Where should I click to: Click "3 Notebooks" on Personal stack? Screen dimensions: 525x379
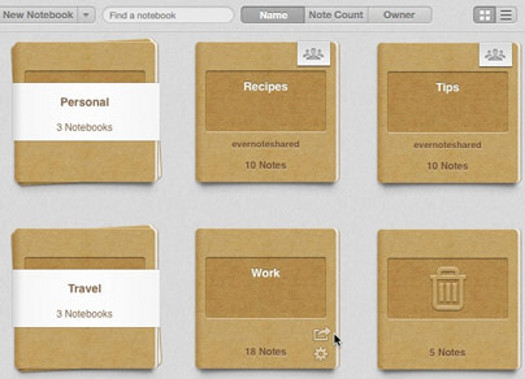click(x=84, y=127)
